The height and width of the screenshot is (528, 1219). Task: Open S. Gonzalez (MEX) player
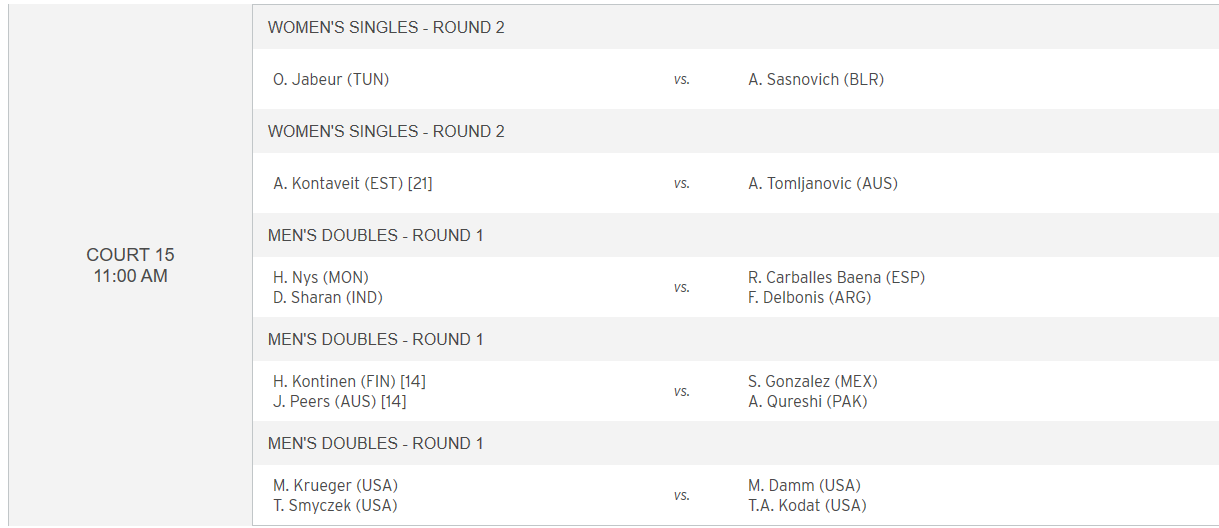point(813,381)
